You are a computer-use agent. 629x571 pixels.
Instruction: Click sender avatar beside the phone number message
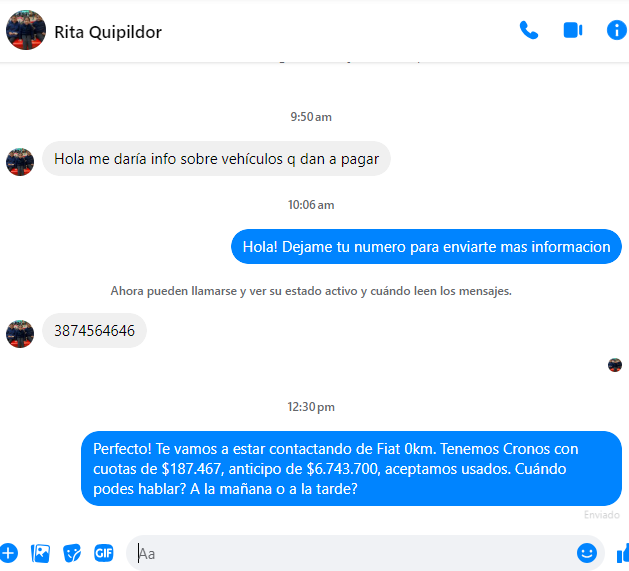coord(20,334)
